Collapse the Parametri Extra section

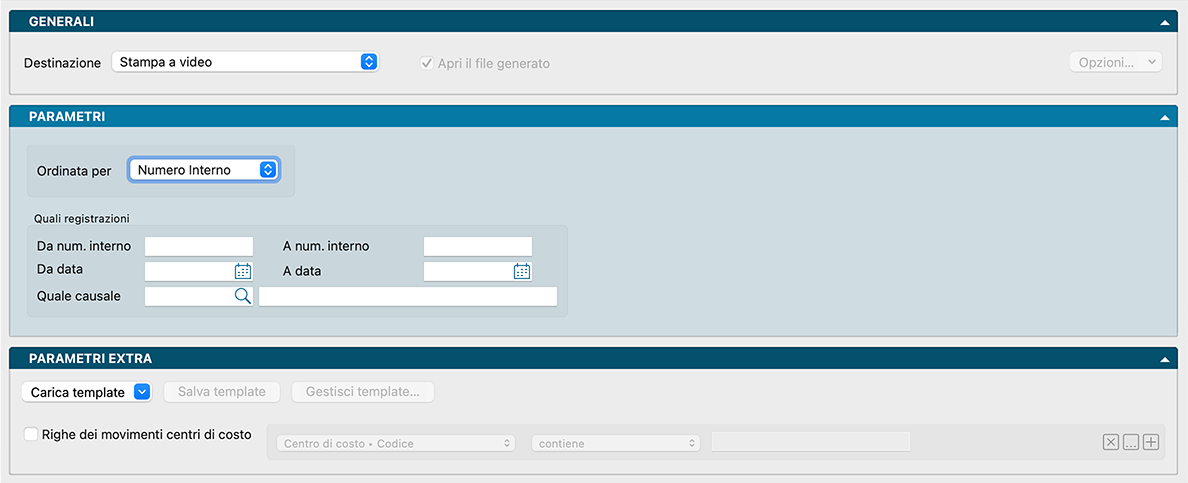1164,358
